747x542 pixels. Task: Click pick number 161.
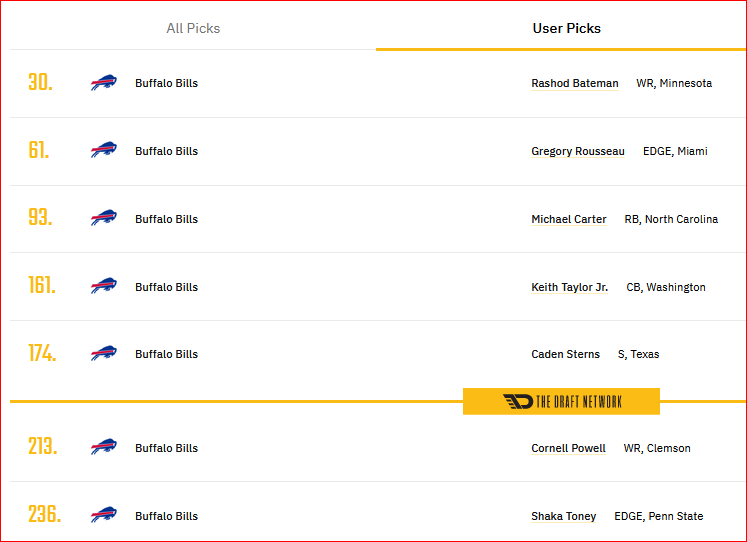(42, 285)
